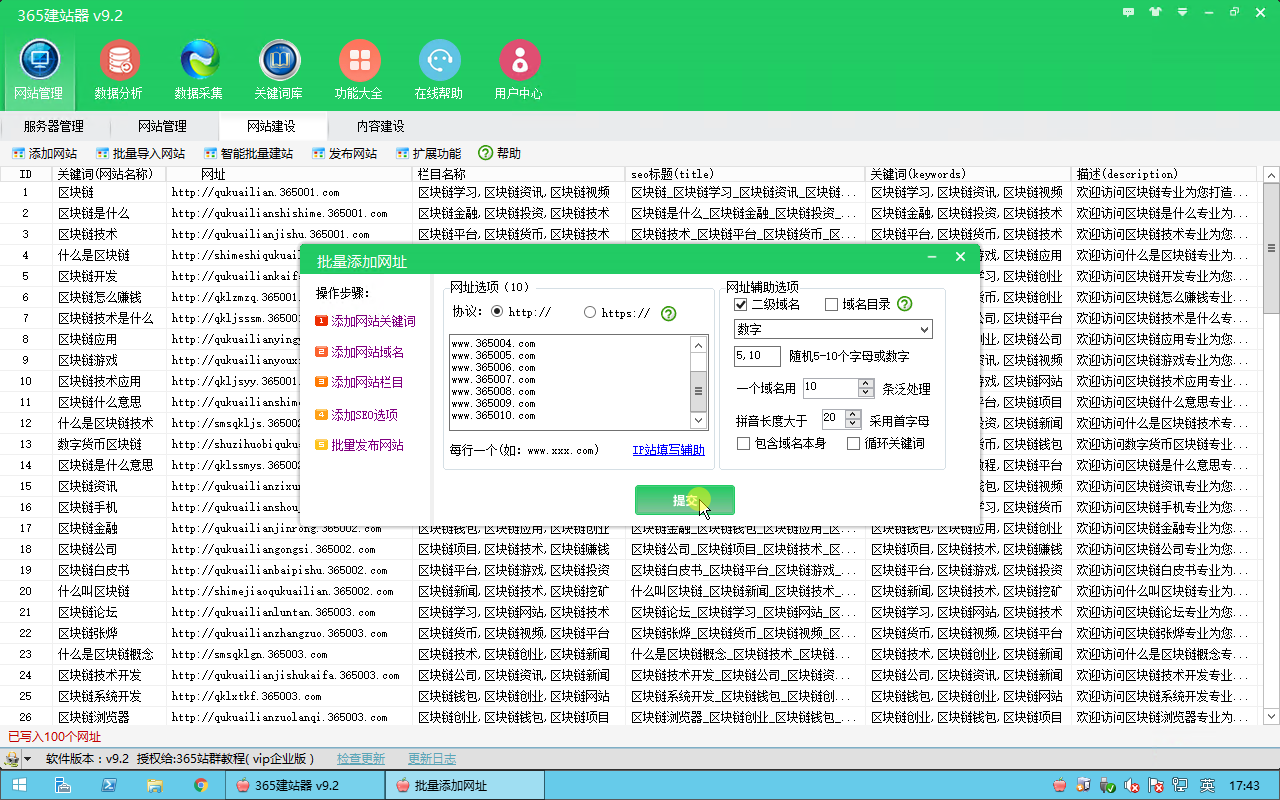Viewport: 1280px width, 800px height.
Task: Go to step 添加网站域名
Action: click(359, 352)
